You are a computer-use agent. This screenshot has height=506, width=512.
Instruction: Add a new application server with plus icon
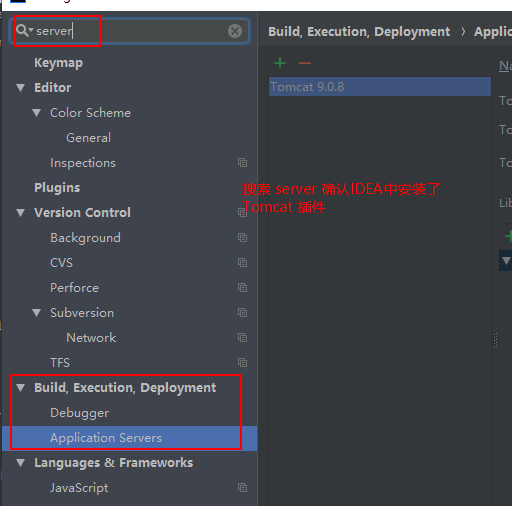click(280, 63)
